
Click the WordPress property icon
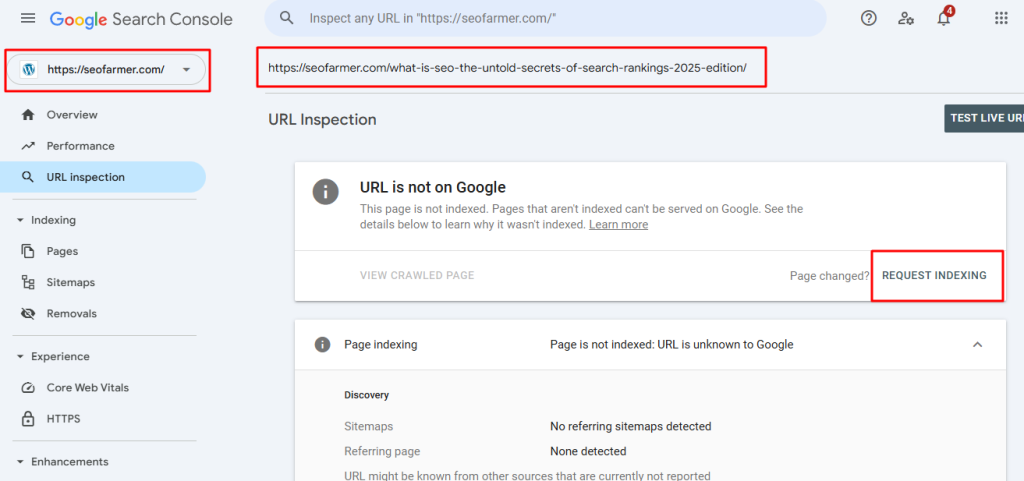29,69
